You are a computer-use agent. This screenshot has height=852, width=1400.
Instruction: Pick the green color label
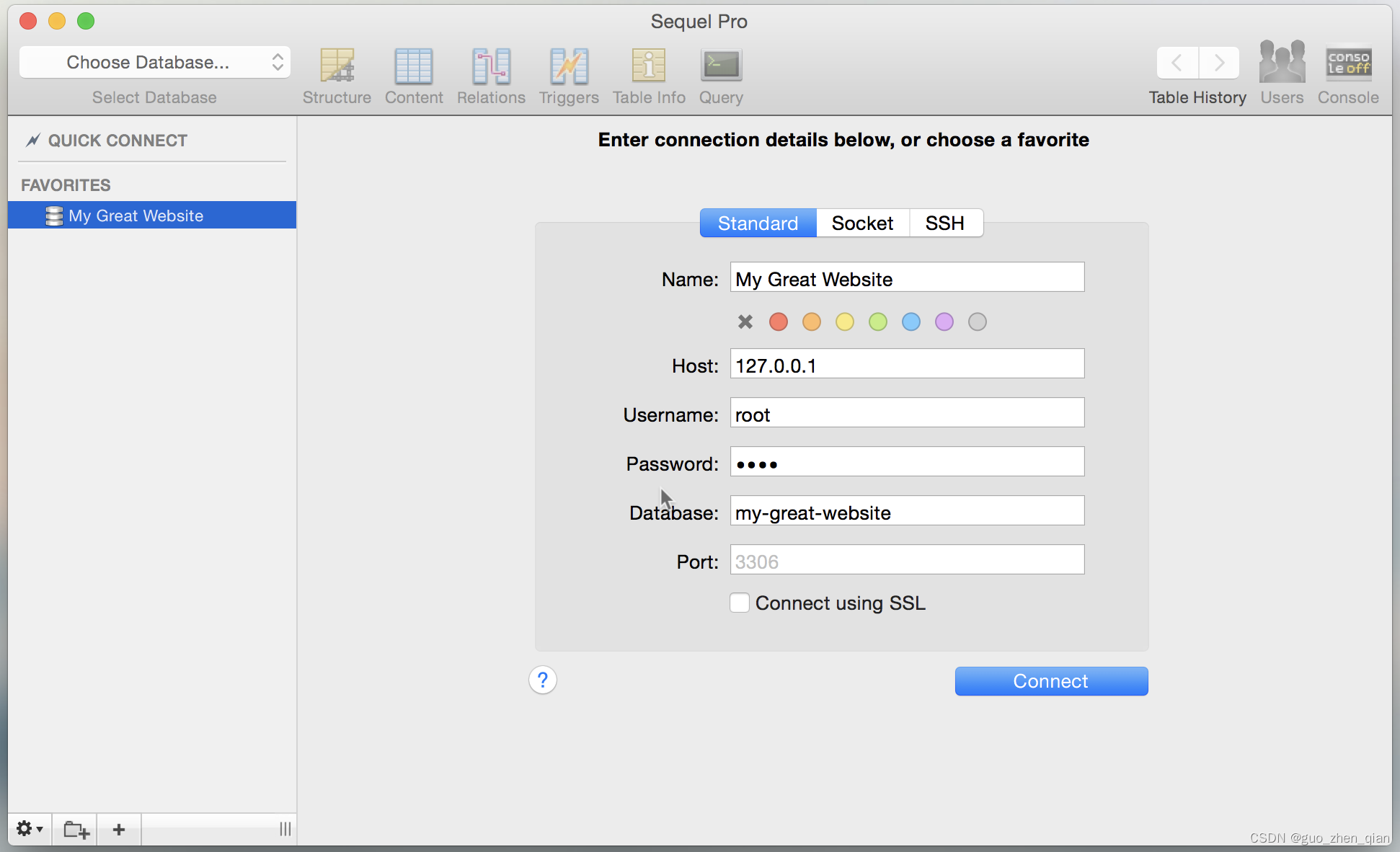878,321
